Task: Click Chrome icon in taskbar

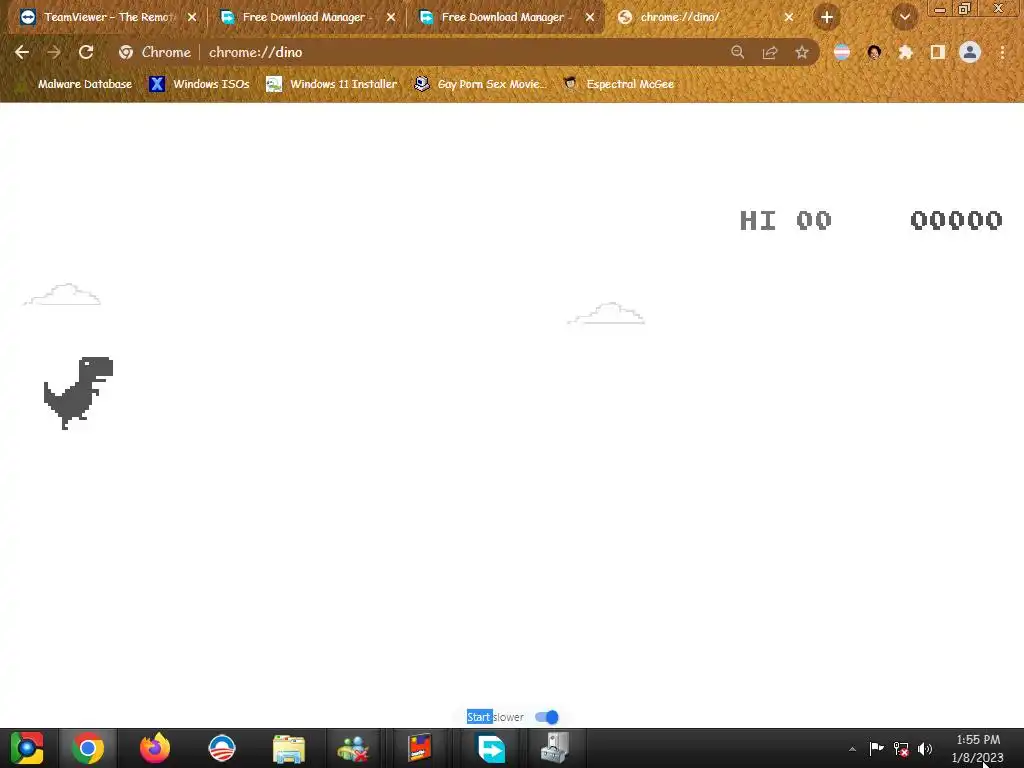Action: click(x=88, y=748)
